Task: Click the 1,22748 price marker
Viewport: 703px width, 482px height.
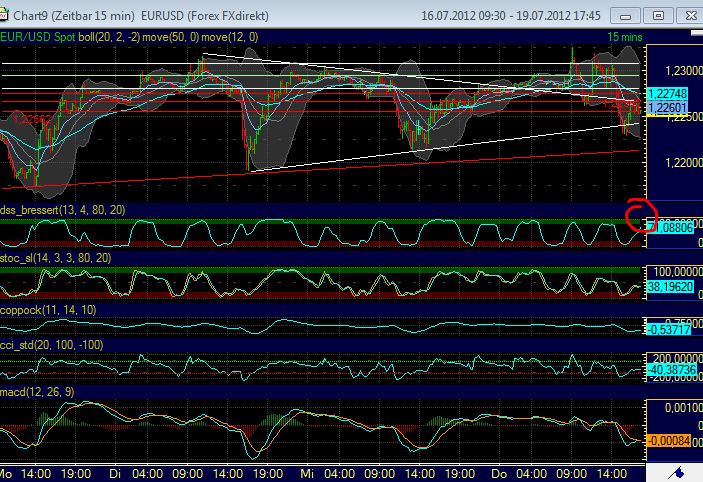Action: (x=668, y=94)
